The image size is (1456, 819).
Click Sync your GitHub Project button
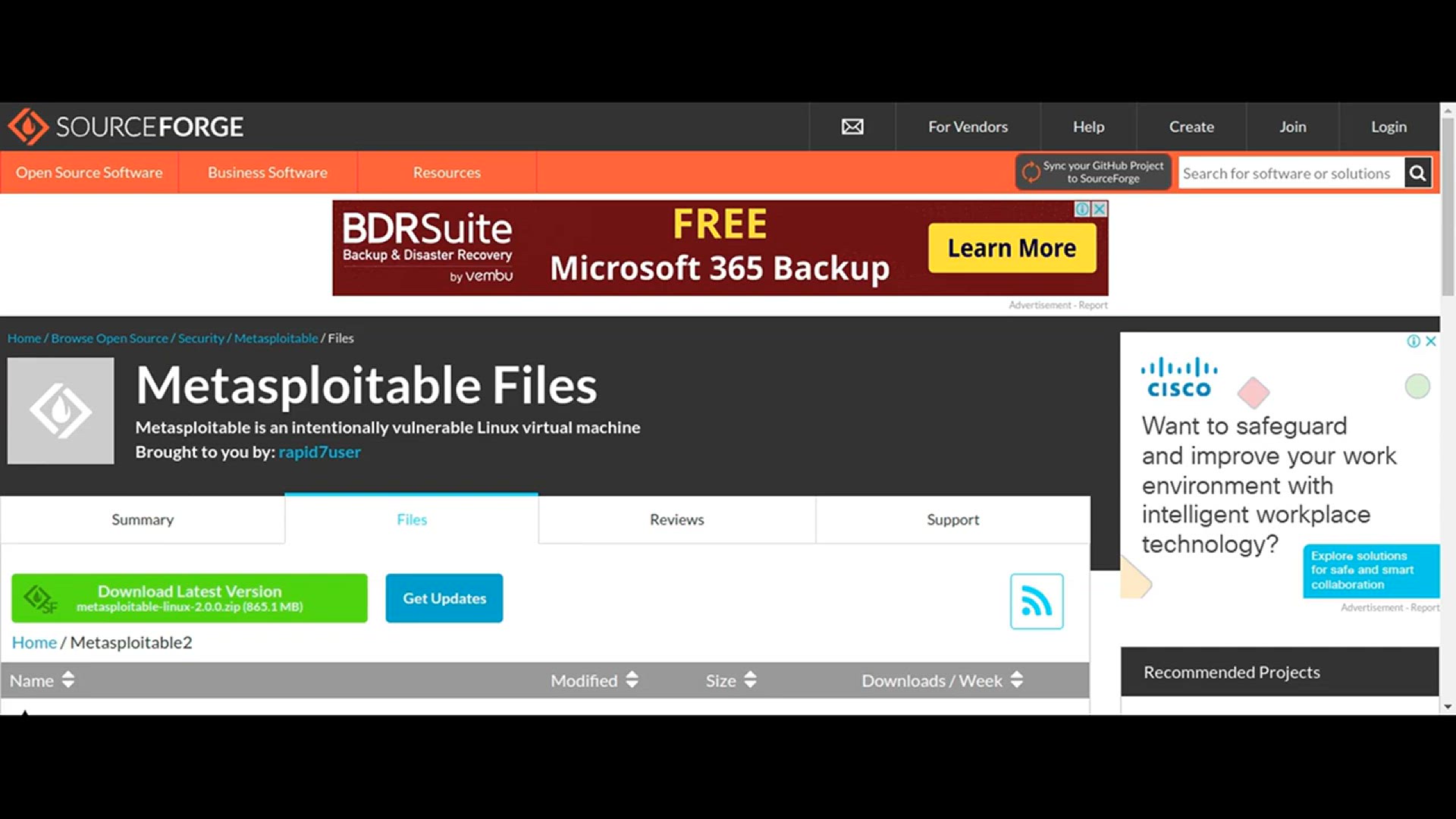(1093, 172)
